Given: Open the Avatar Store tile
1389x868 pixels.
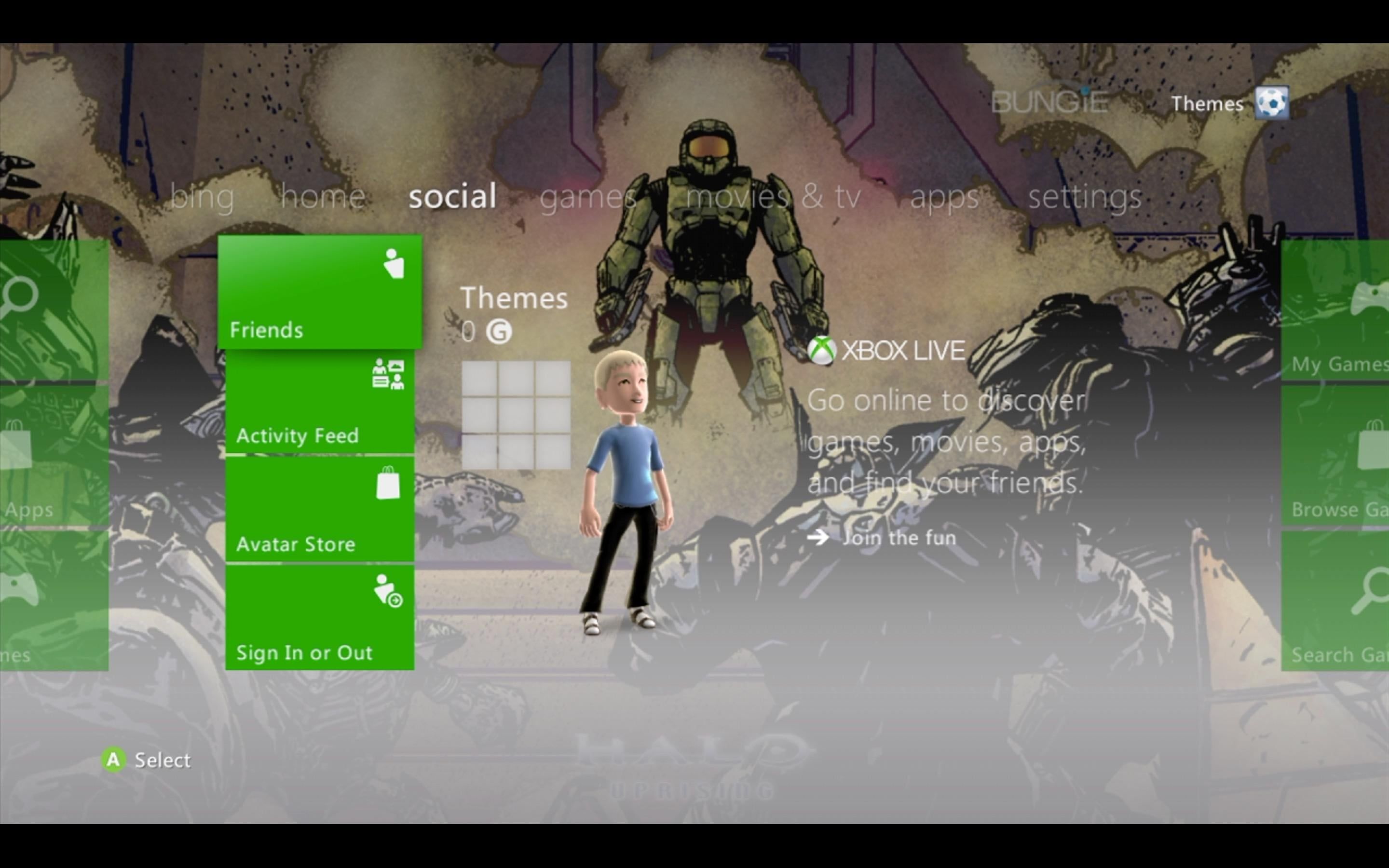Looking at the screenshot, I should (x=320, y=509).
